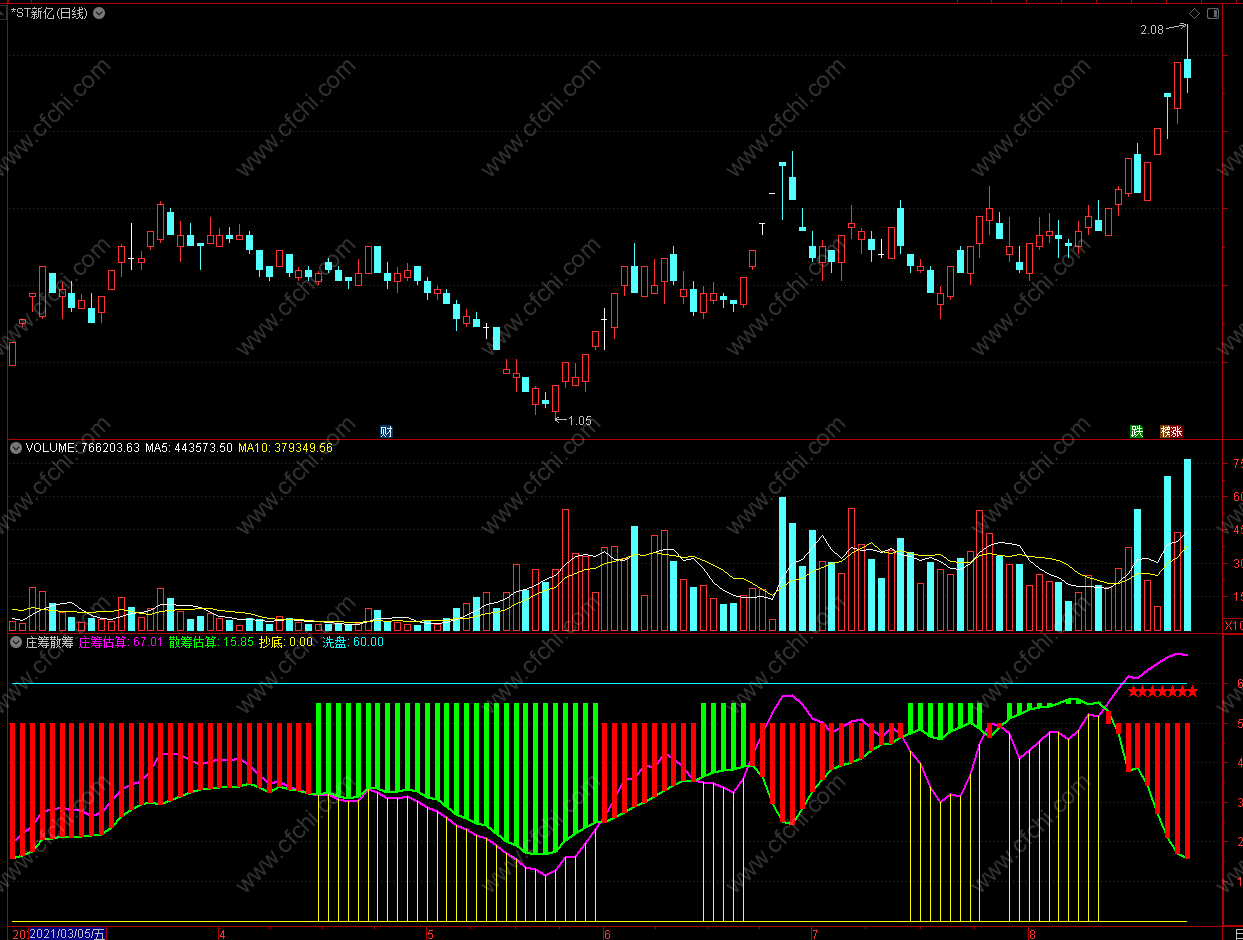This screenshot has height=940, width=1243.
Task: Toggle the side panel icon at top right
Action: click(x=1213, y=14)
